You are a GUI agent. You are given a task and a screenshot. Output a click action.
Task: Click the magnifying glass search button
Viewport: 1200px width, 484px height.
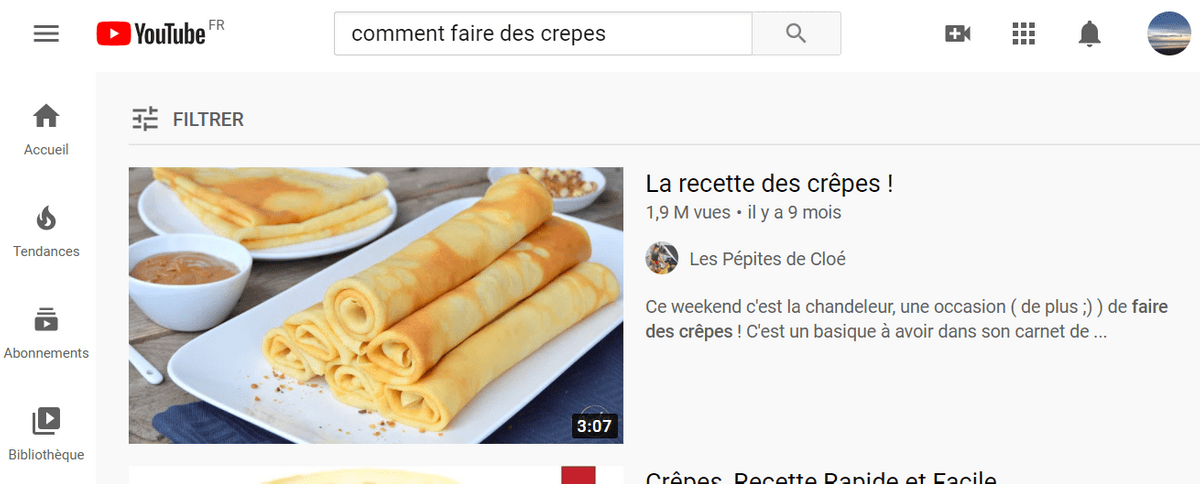click(796, 33)
